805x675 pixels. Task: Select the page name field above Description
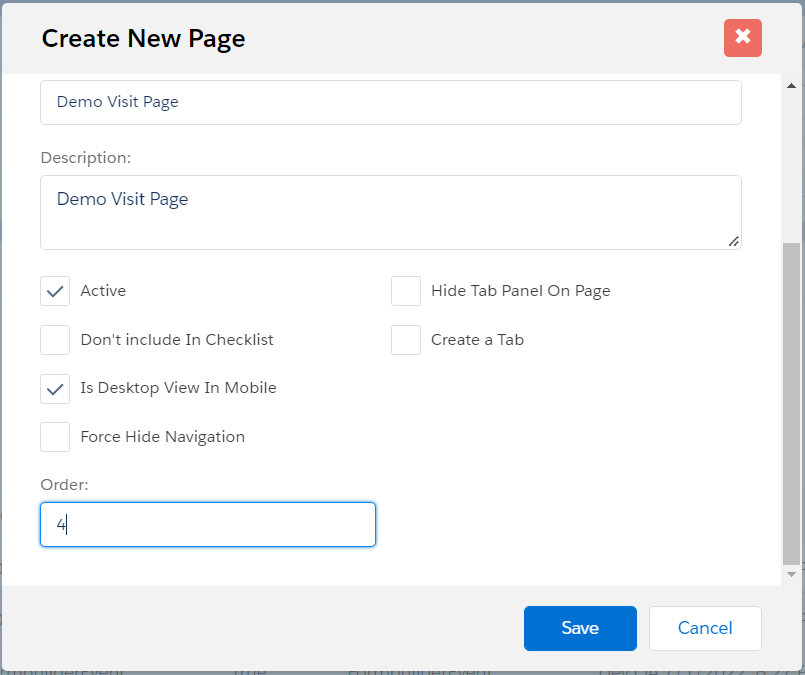(390, 102)
